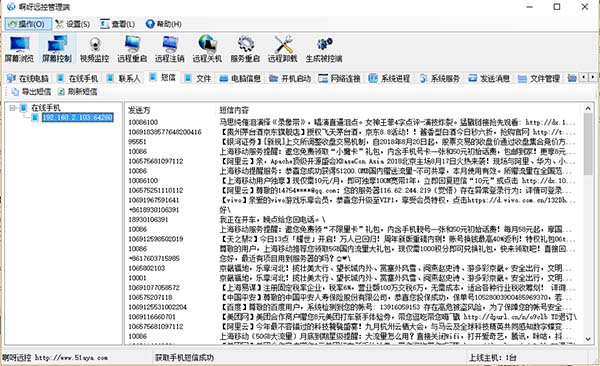Open 屏幕浏览 screen browse tool
This screenshot has width=600, height=366.
(x=19, y=49)
